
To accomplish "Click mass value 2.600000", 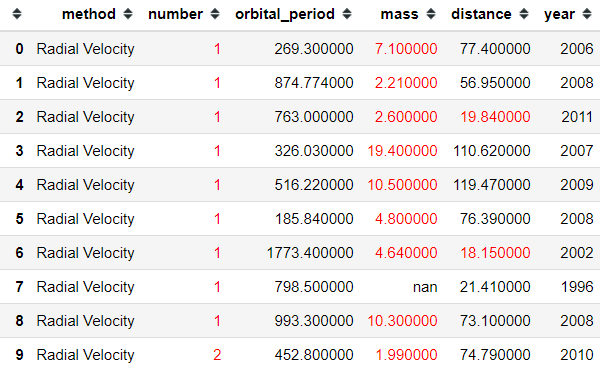I will click(406, 117).
